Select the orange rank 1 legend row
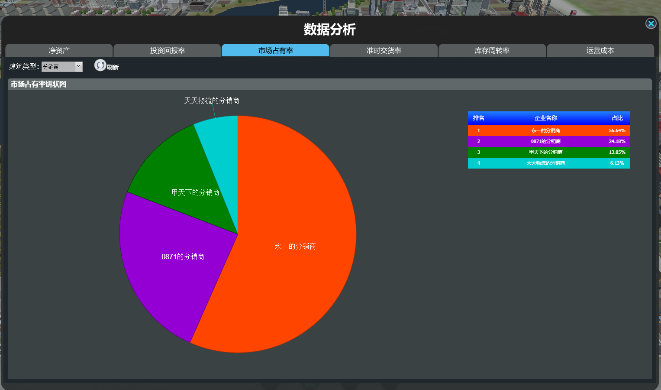Viewport: 661px width, 390px height. [549, 131]
